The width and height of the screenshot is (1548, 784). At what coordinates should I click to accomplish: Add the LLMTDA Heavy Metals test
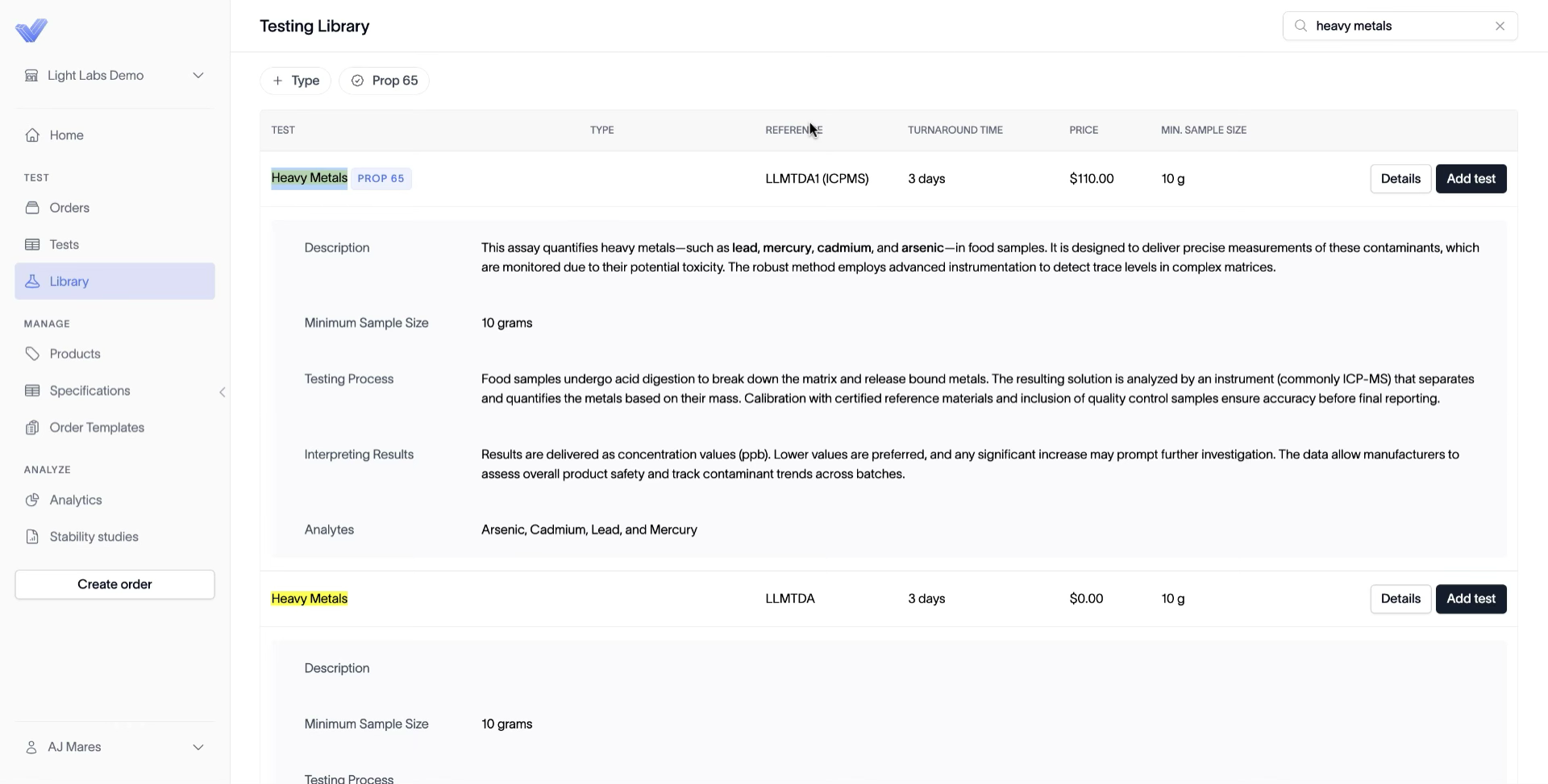pos(1471,599)
